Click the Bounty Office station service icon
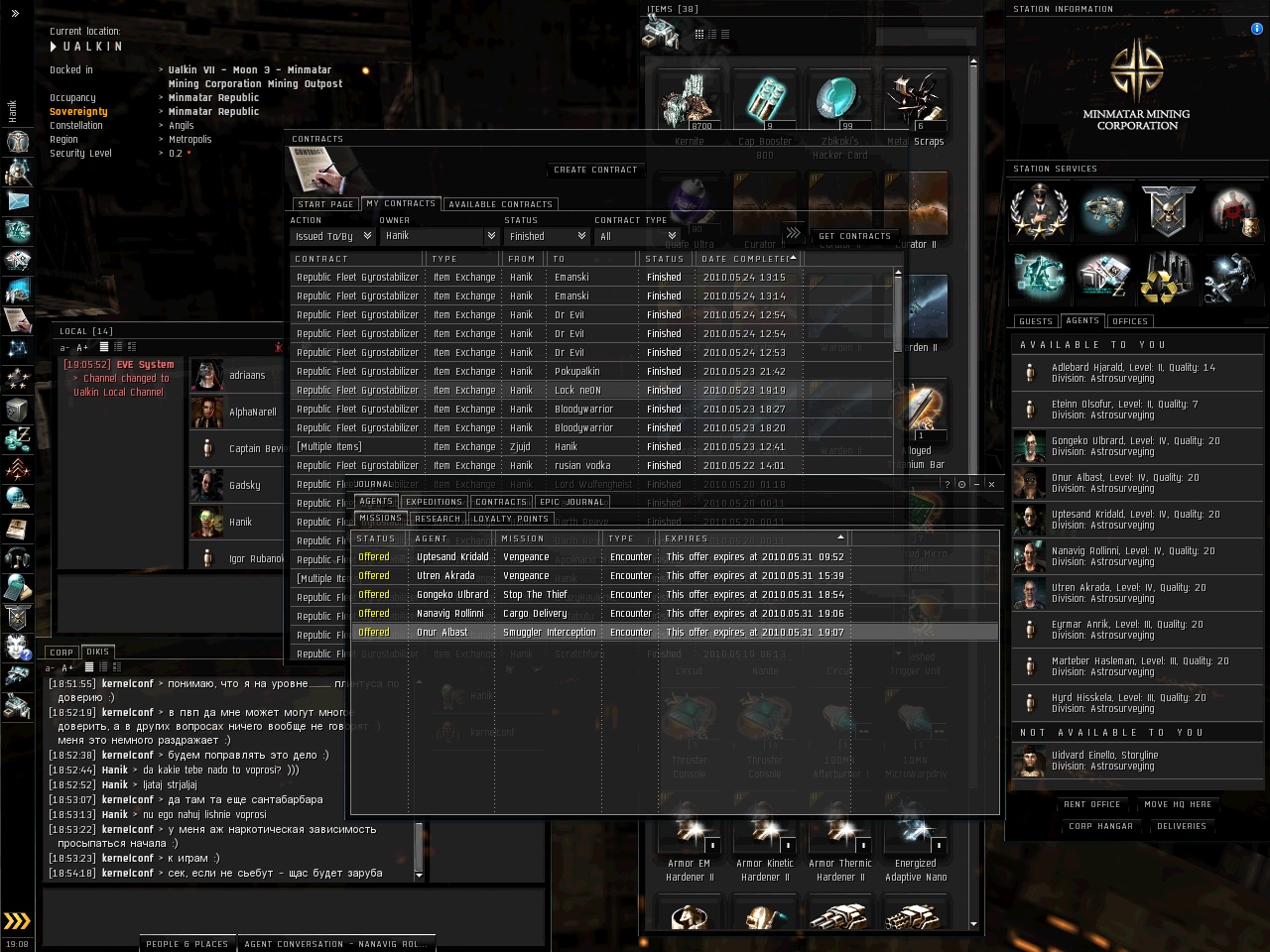Image resolution: width=1270 pixels, height=952 pixels. tap(1234, 212)
